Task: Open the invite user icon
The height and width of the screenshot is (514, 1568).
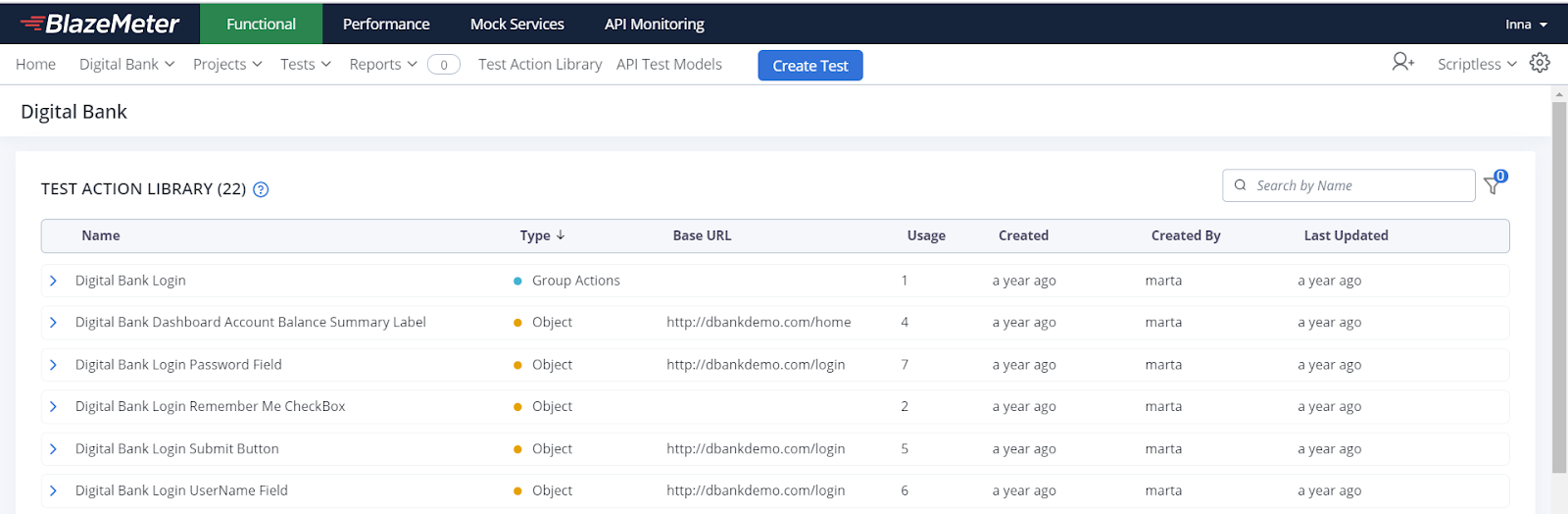Action: (1402, 63)
